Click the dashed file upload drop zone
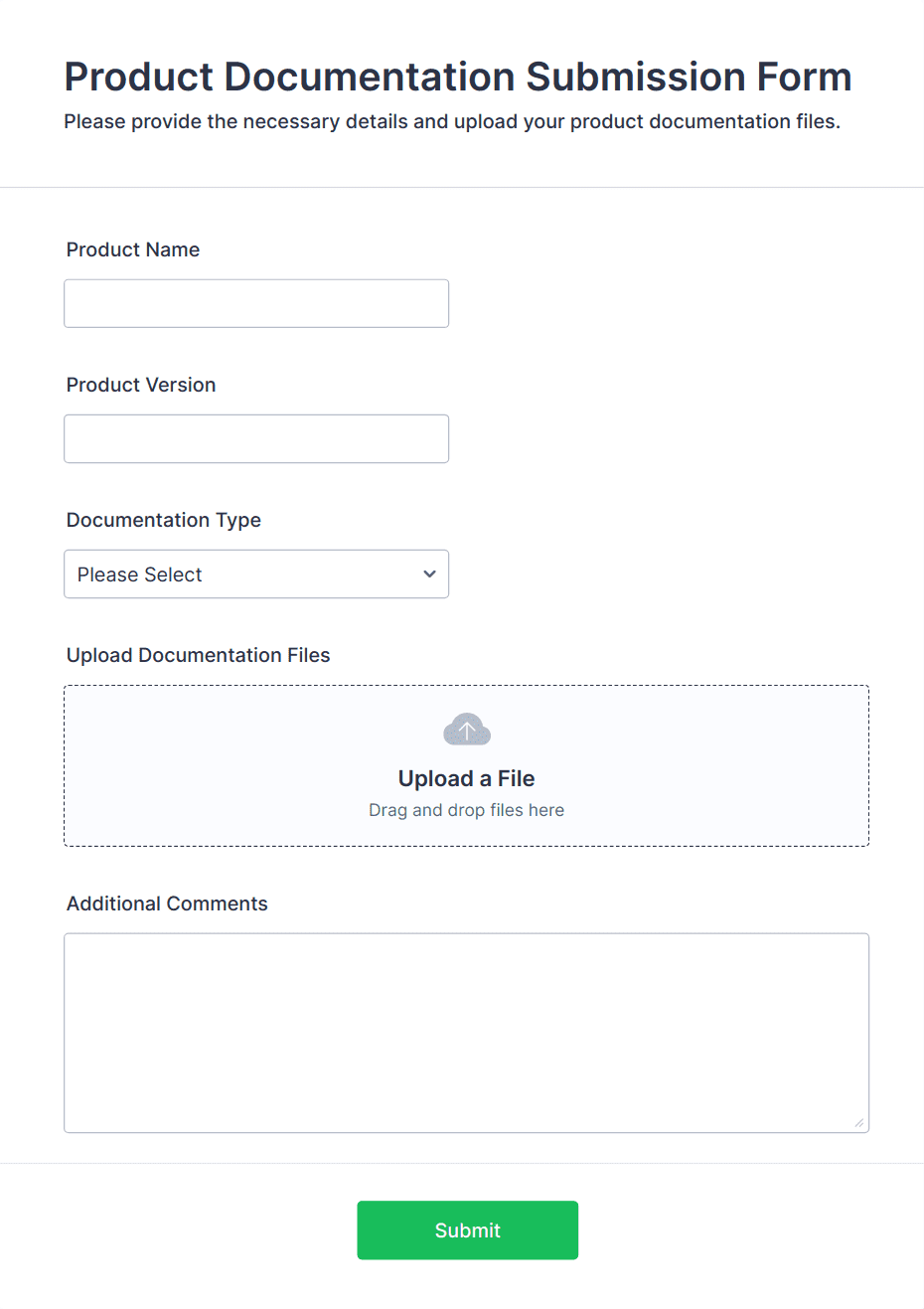The image size is (924, 1309). (466, 765)
